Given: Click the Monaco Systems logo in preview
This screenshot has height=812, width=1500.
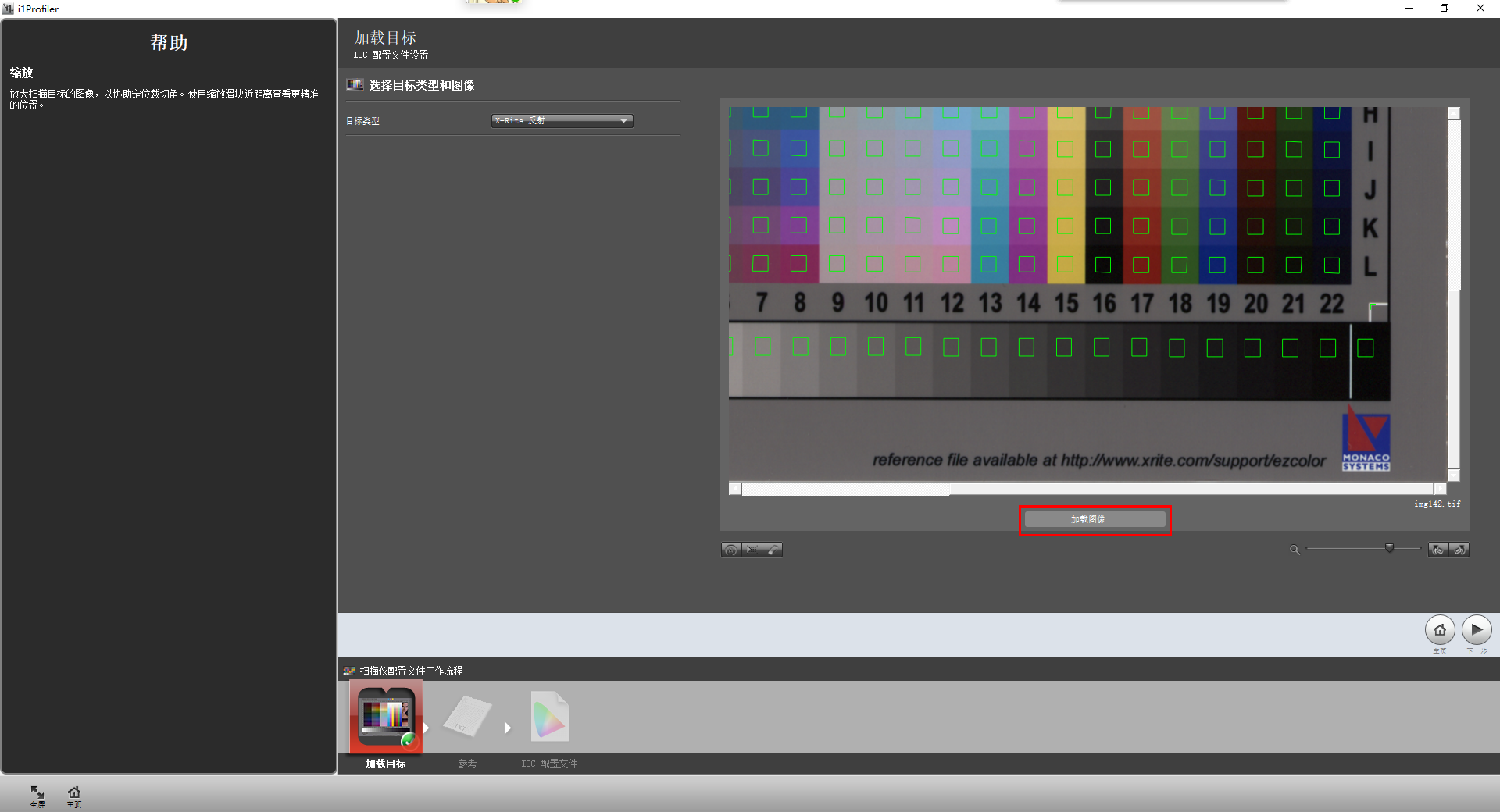Looking at the screenshot, I should (x=1366, y=442).
